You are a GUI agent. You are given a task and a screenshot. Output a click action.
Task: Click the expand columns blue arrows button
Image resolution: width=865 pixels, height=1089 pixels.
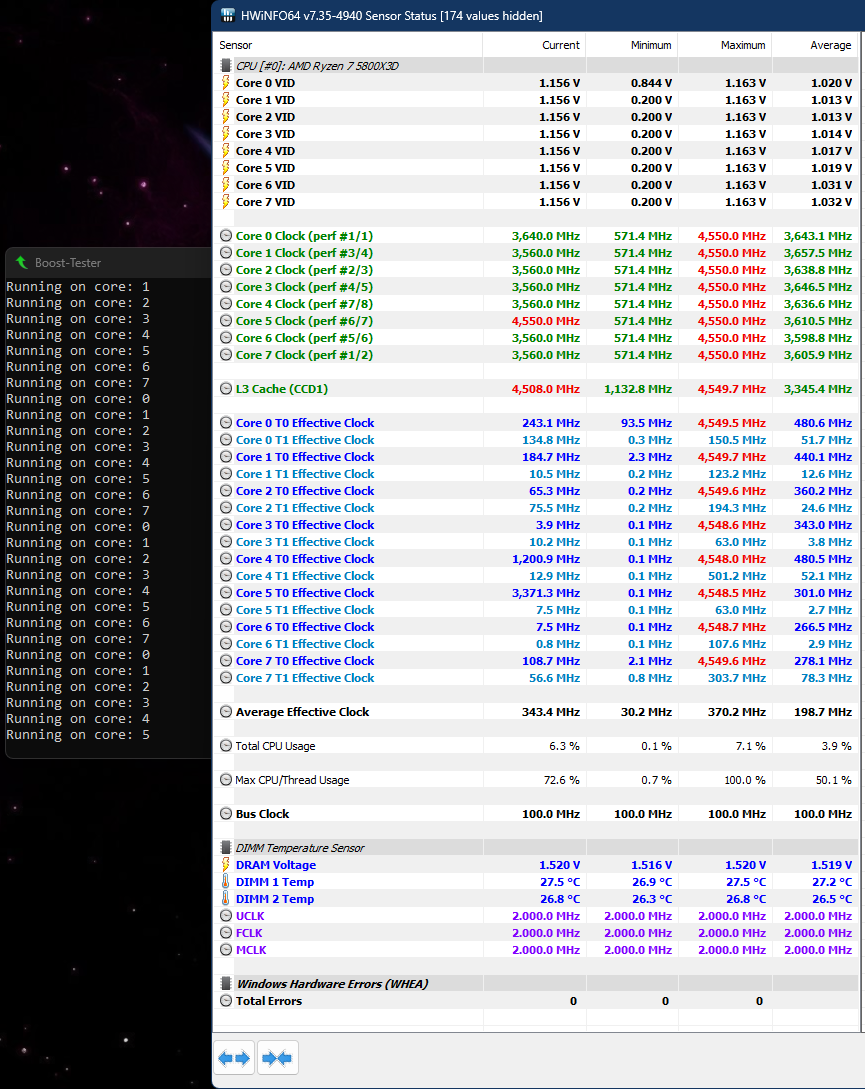234,1058
